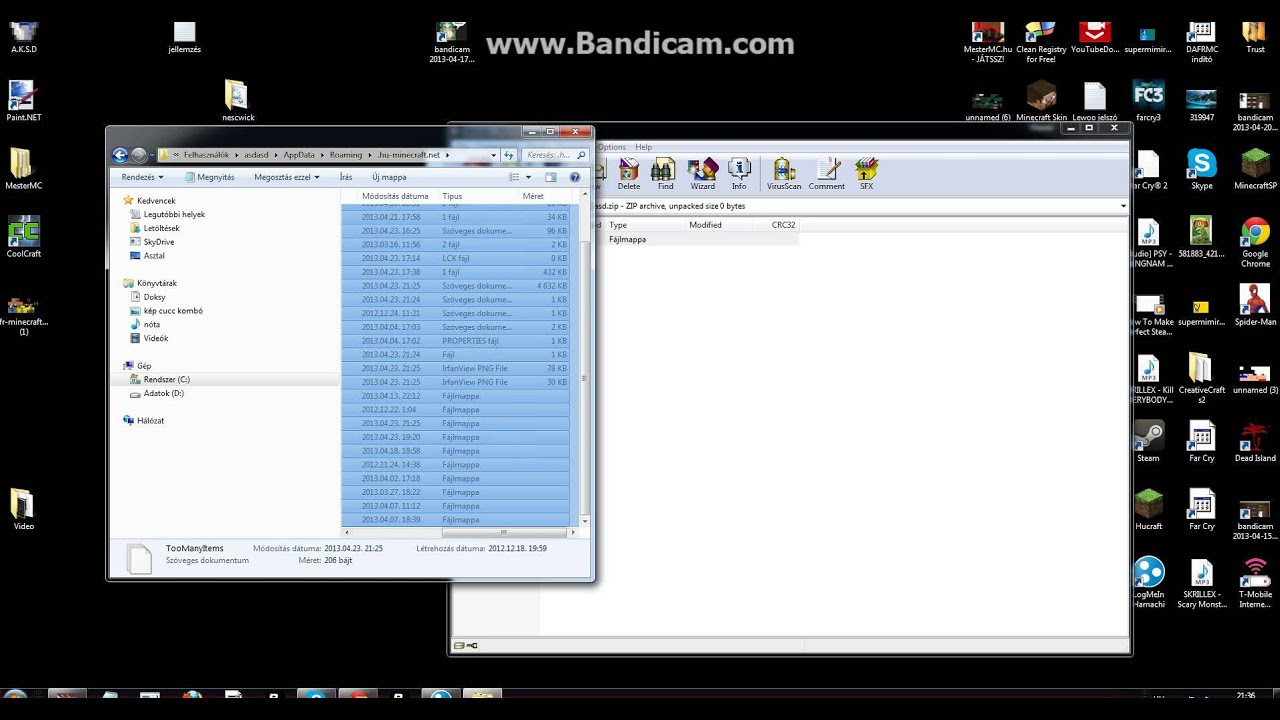Open the Megosztás ezzel dropdown
This screenshot has width=1280, height=720.
pyautogui.click(x=286, y=177)
